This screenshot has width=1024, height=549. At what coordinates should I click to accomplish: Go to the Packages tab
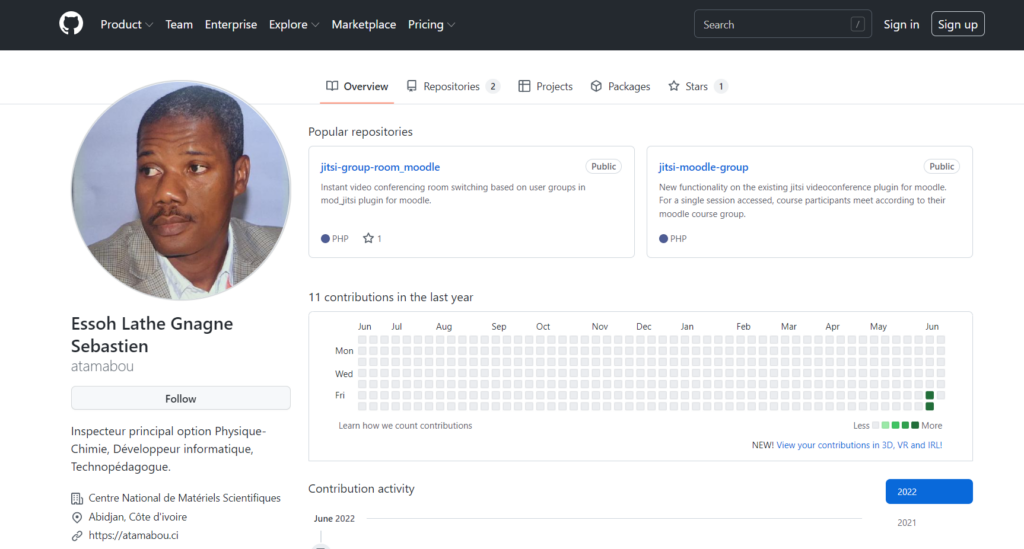[620, 87]
